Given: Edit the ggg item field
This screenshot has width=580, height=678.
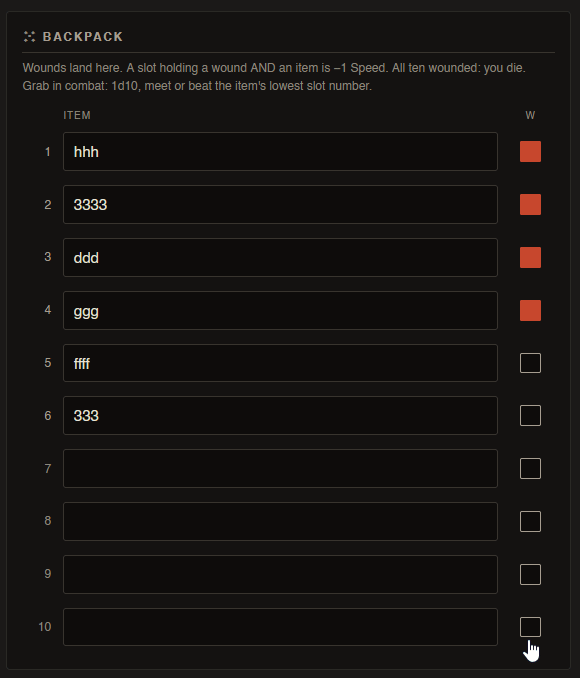Looking at the screenshot, I should point(280,310).
